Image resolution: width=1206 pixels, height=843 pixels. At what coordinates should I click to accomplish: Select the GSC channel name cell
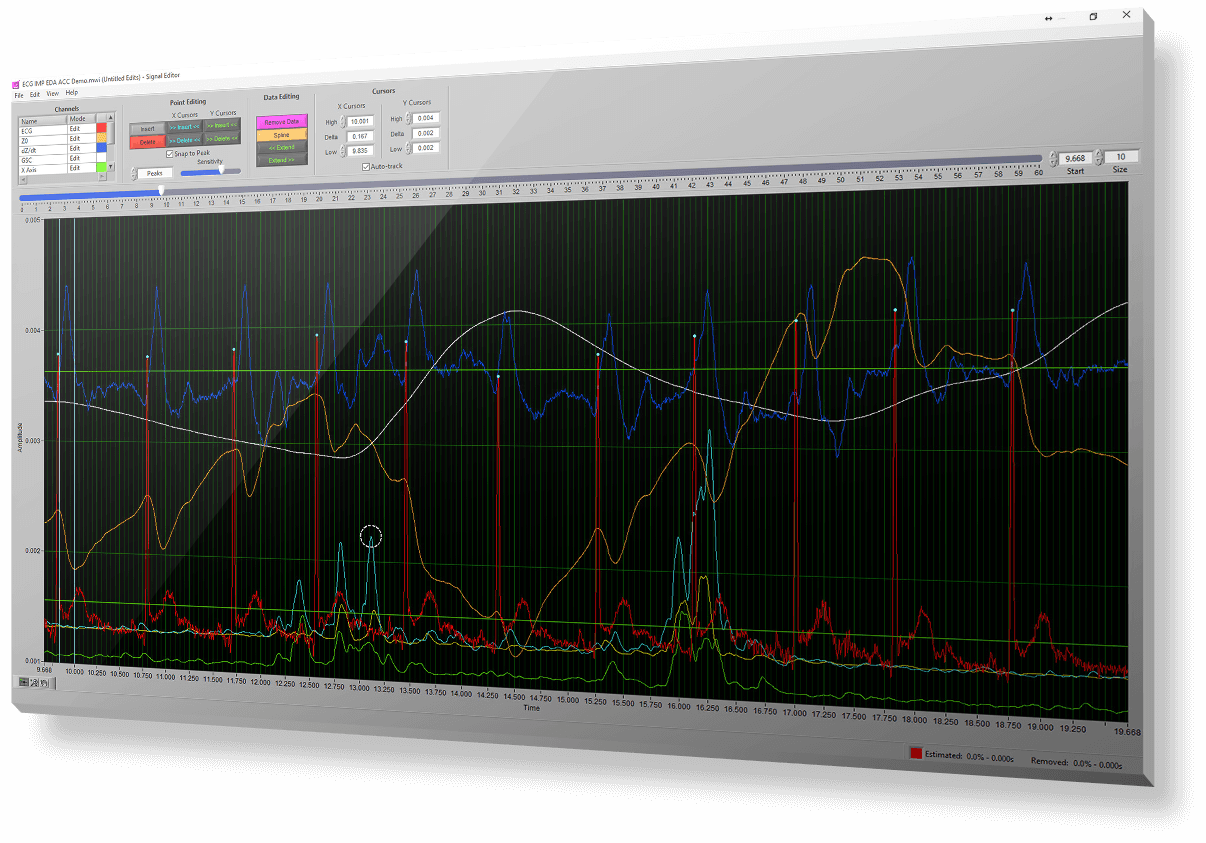[43, 161]
